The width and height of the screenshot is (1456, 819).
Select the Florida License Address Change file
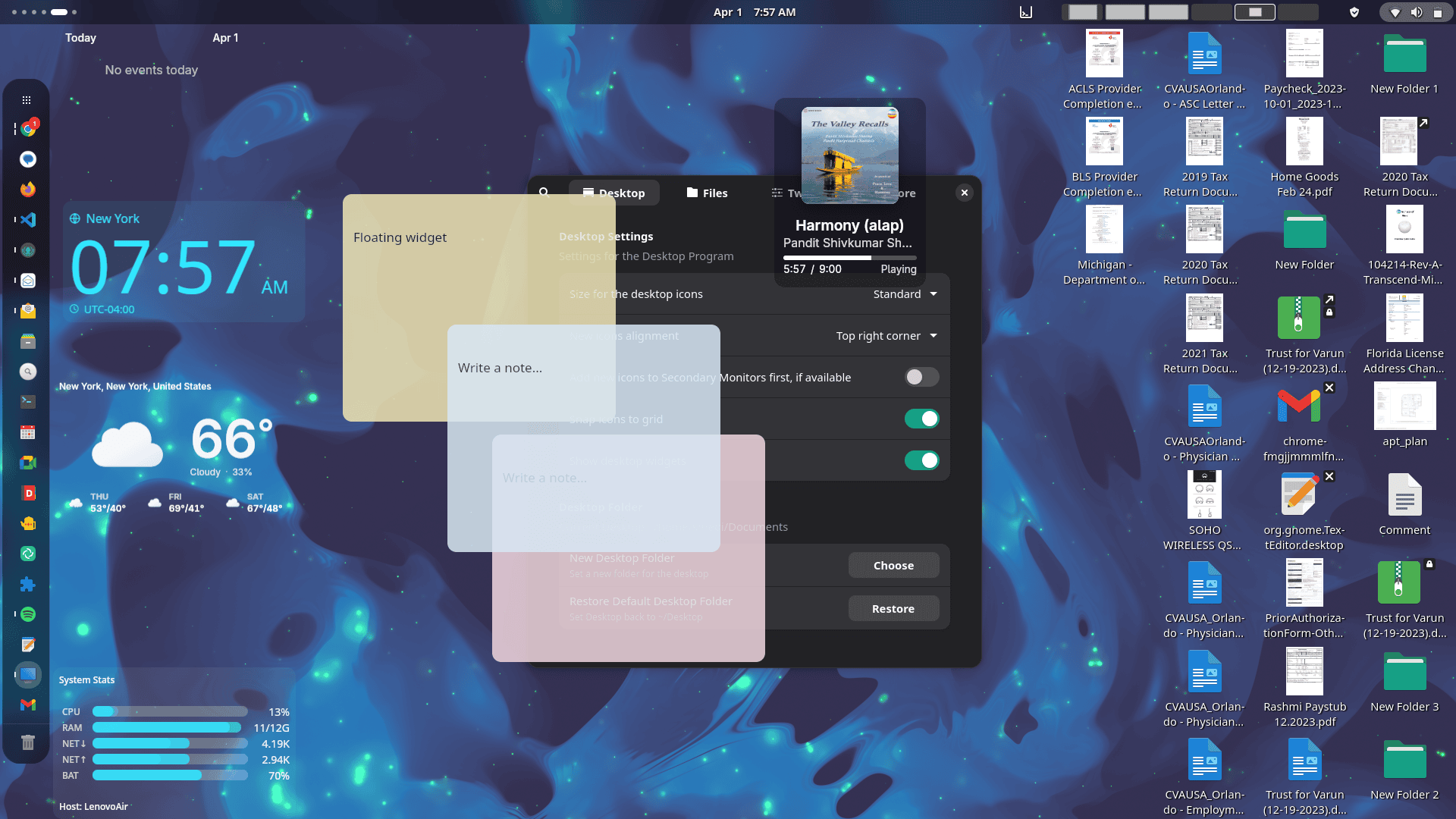(x=1404, y=335)
